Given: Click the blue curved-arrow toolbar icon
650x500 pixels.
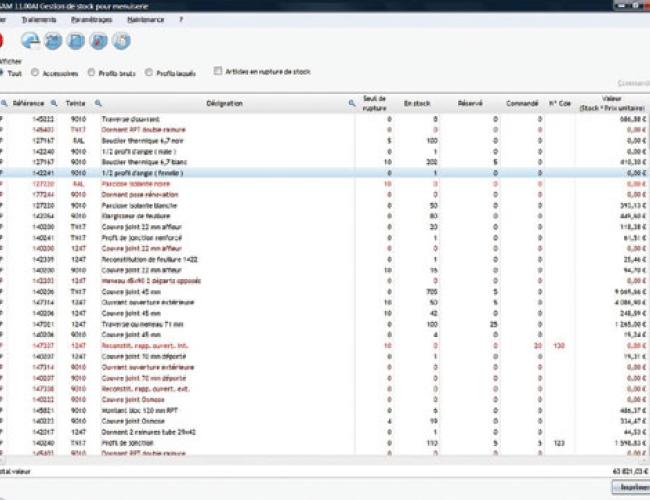Looking at the screenshot, I should click(x=31, y=41).
